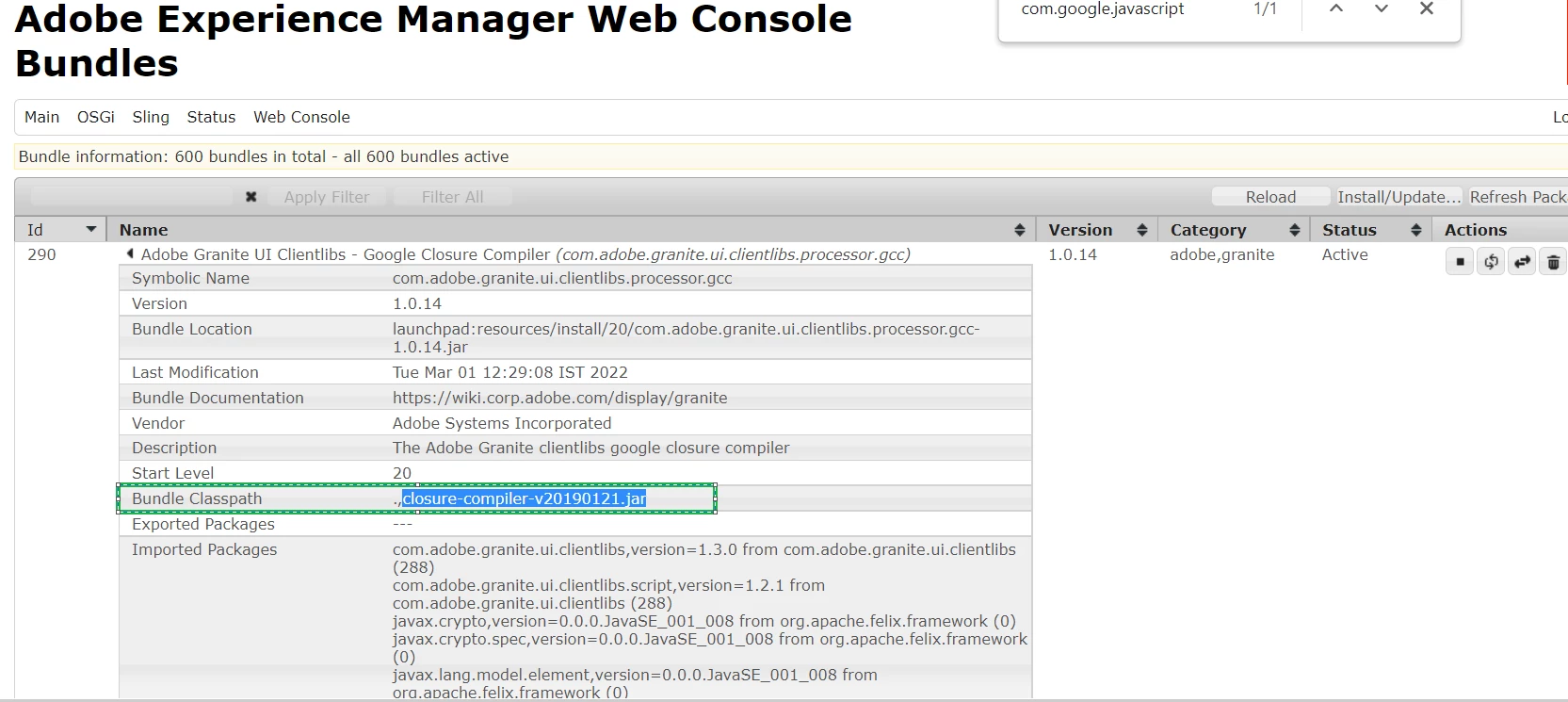Sort by Version column sort arrows
The height and width of the screenshot is (702, 1568).
[1141, 230]
